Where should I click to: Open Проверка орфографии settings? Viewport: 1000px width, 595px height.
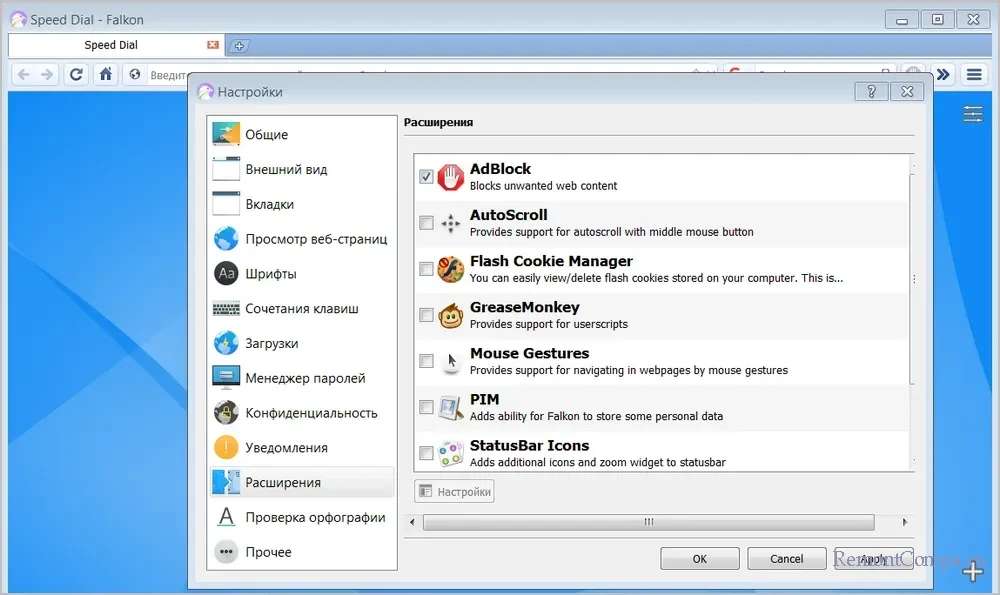[x=302, y=517]
